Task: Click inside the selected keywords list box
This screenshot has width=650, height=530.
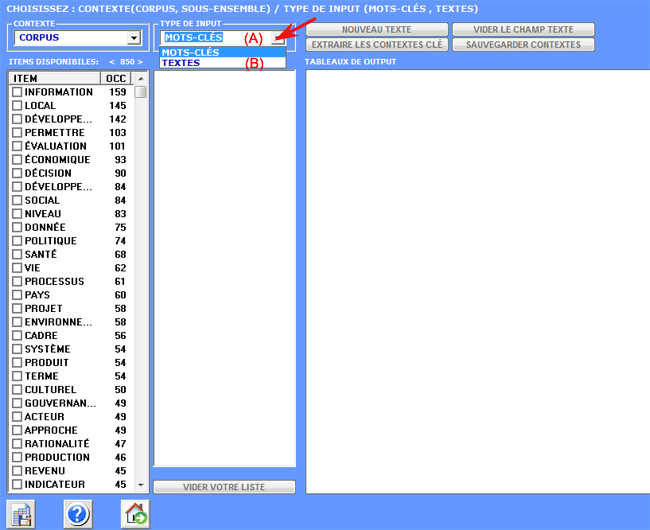Action: coord(224,269)
